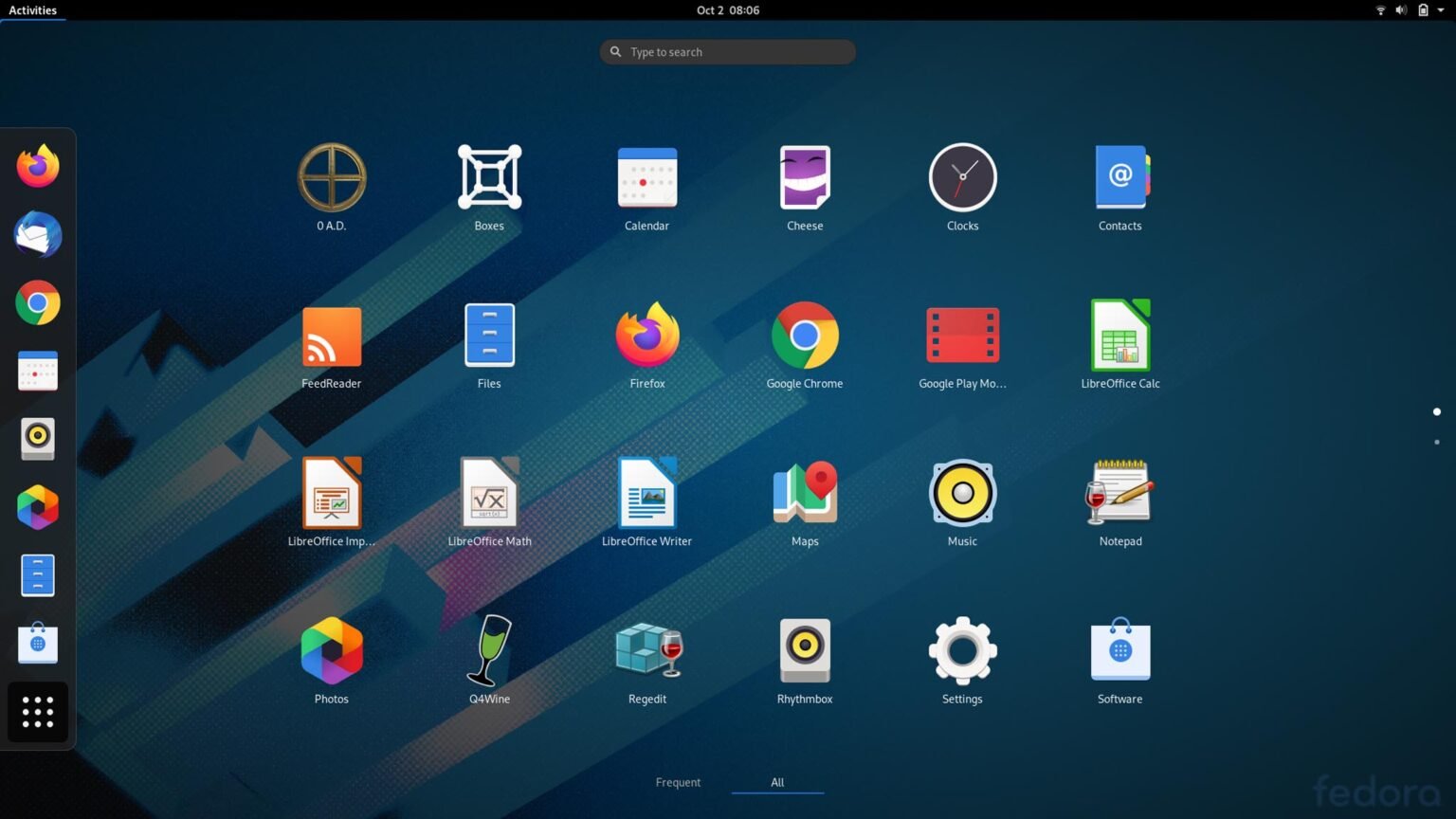Click the Type to search field
This screenshot has height=819, width=1456.
pyautogui.click(x=727, y=52)
